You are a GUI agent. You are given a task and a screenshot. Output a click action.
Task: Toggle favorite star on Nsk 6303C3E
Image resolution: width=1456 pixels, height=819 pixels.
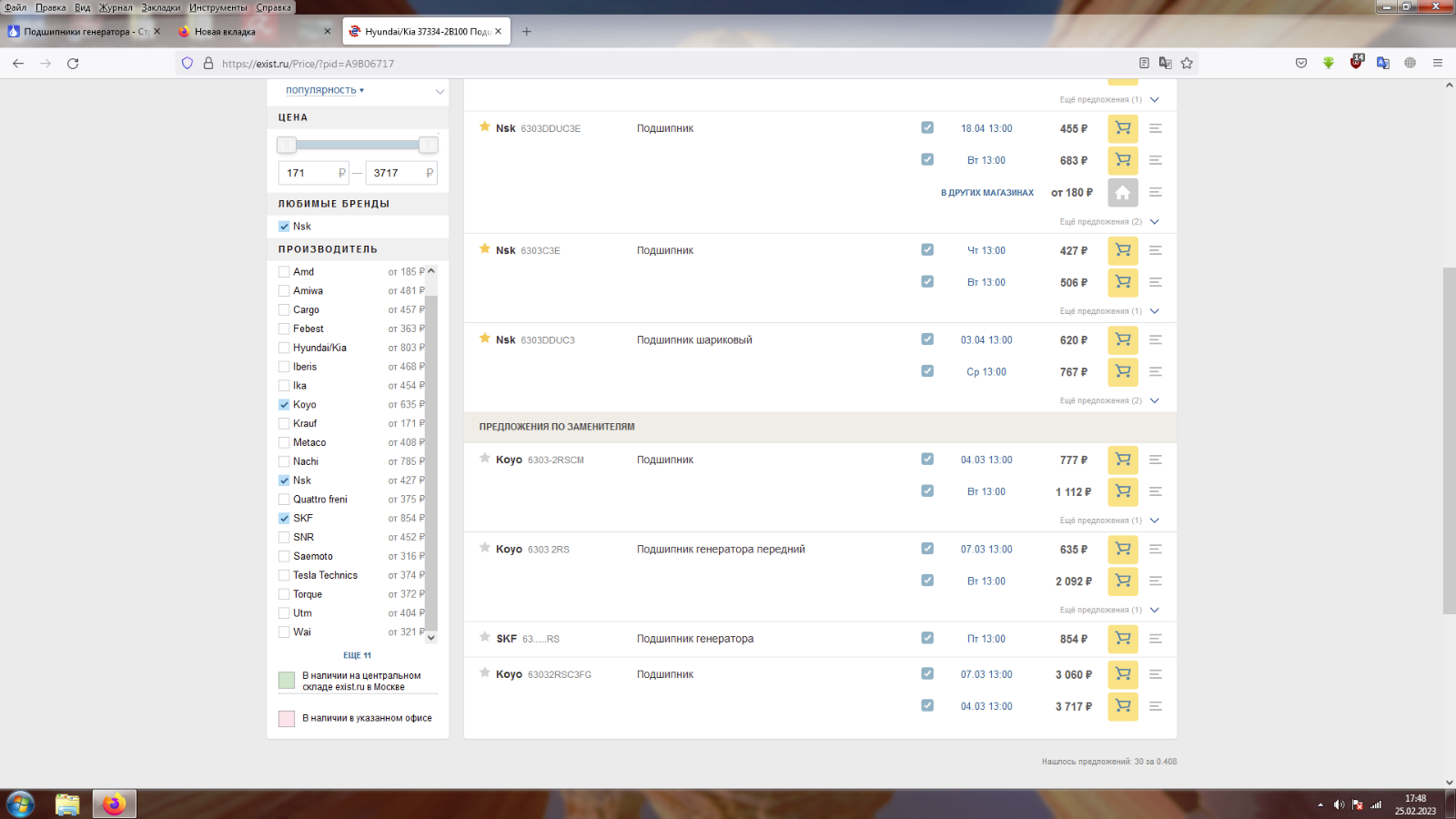(485, 249)
